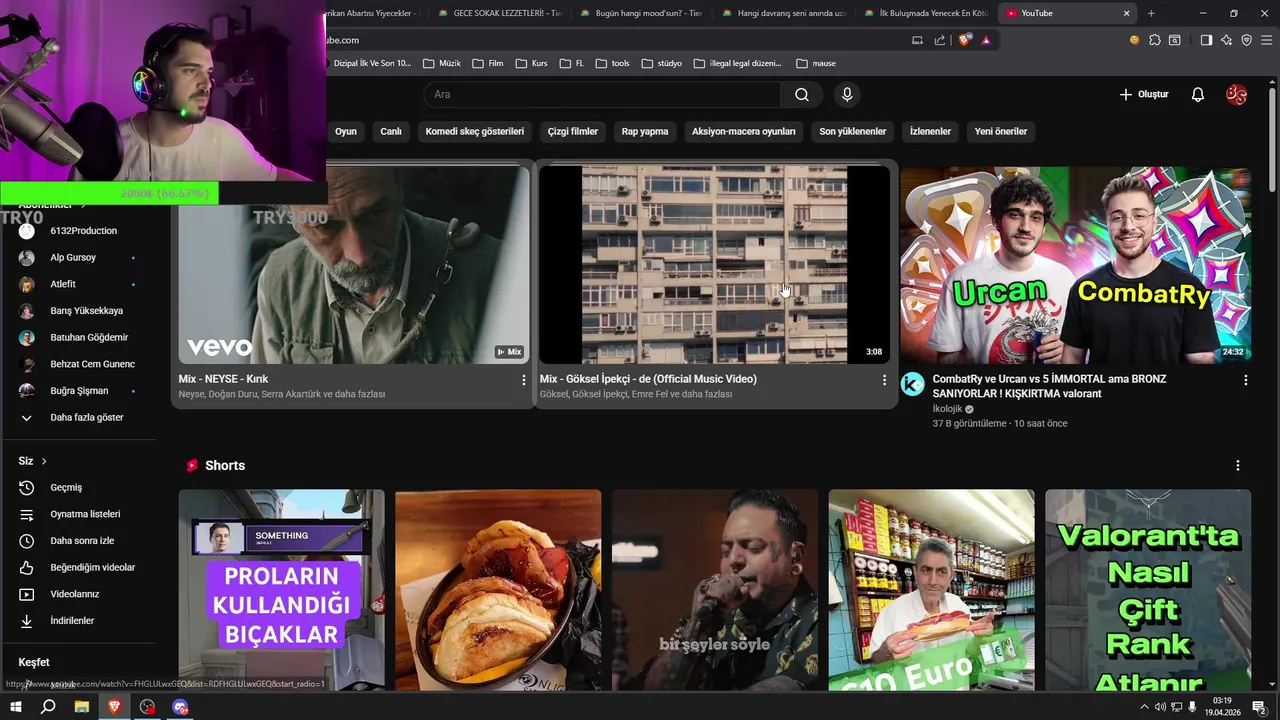Focus the Ara search field
This screenshot has width=1280, height=720.
(602, 94)
